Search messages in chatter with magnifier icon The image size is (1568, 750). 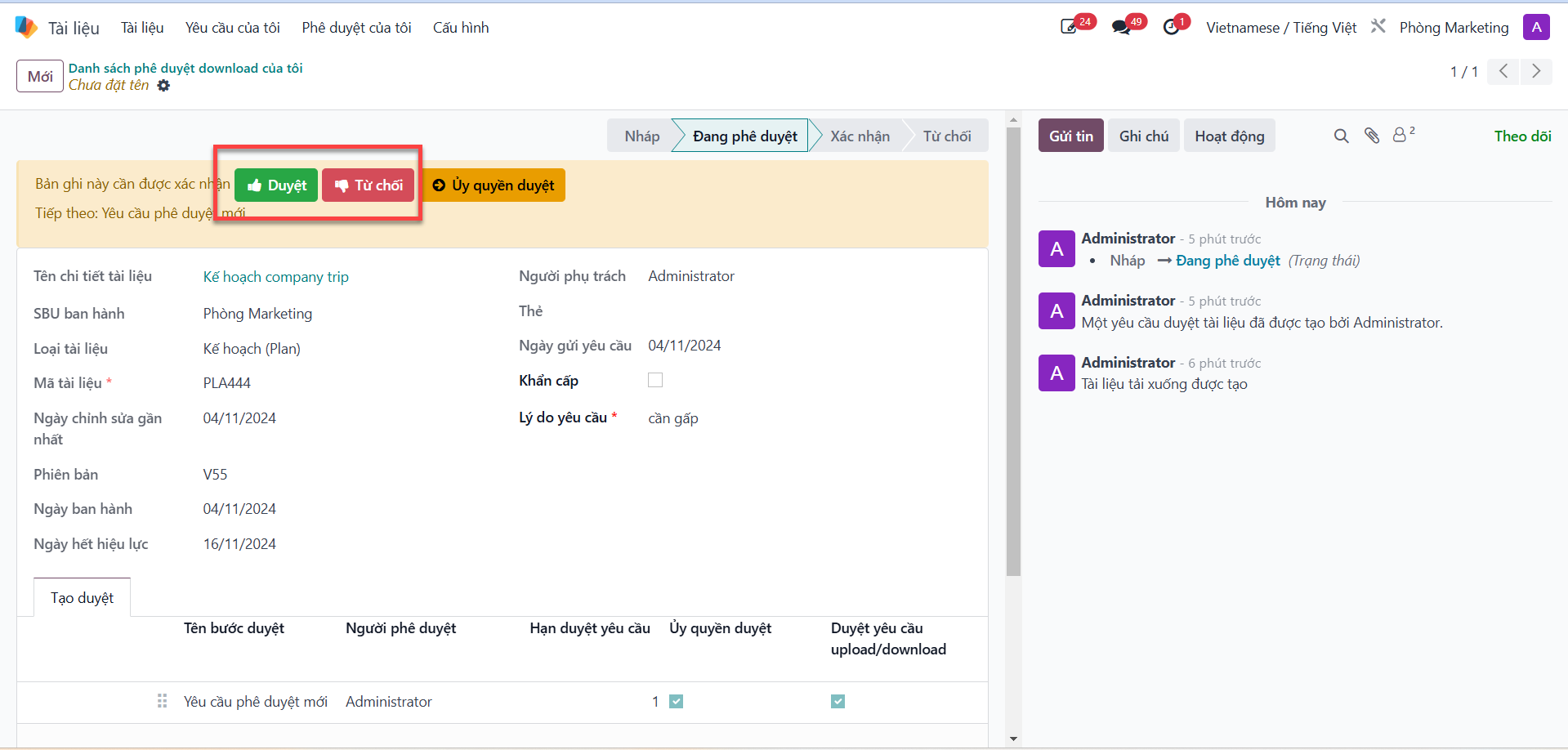pos(1341,136)
